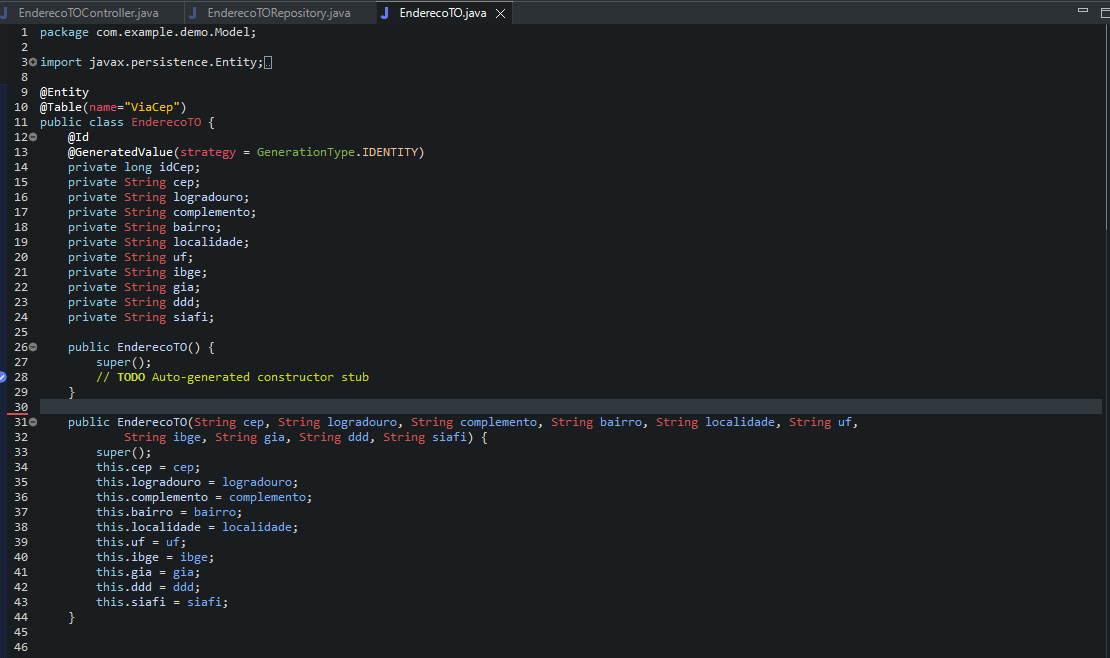
Task: Collapse the constructor fold at line 26
Action: (32, 346)
